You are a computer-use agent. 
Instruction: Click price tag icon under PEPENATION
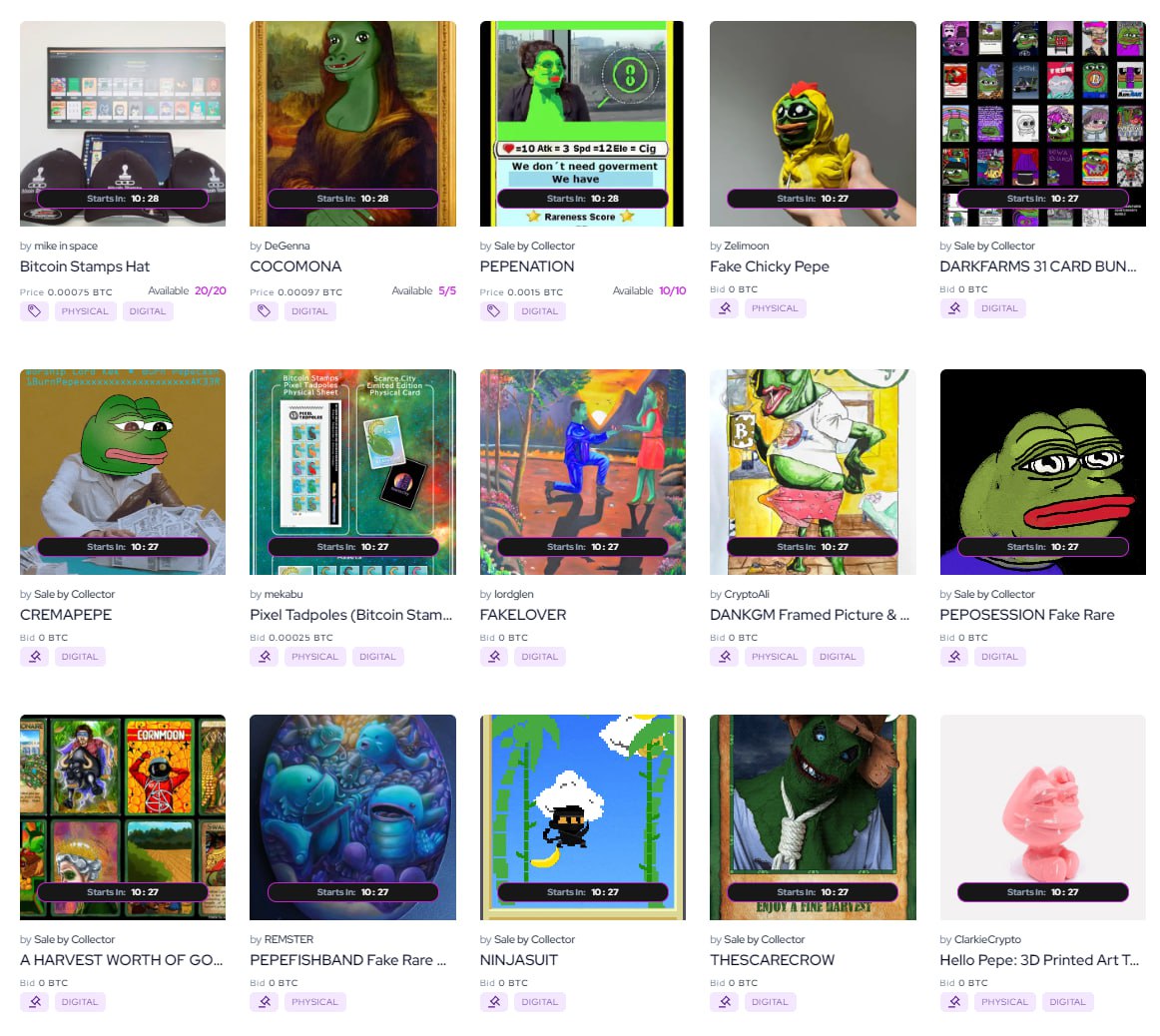click(494, 311)
